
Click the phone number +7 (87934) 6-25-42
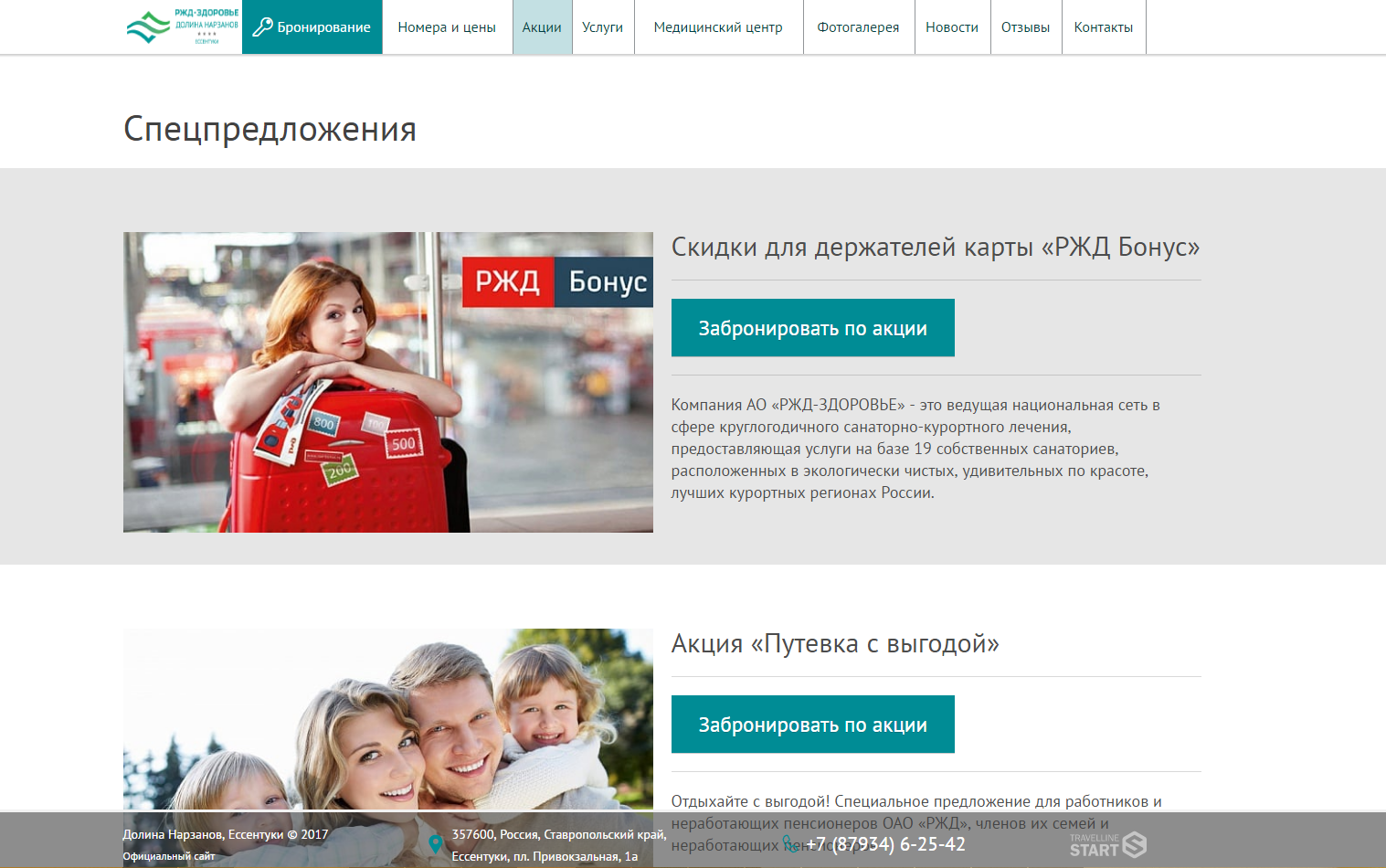[x=885, y=844]
